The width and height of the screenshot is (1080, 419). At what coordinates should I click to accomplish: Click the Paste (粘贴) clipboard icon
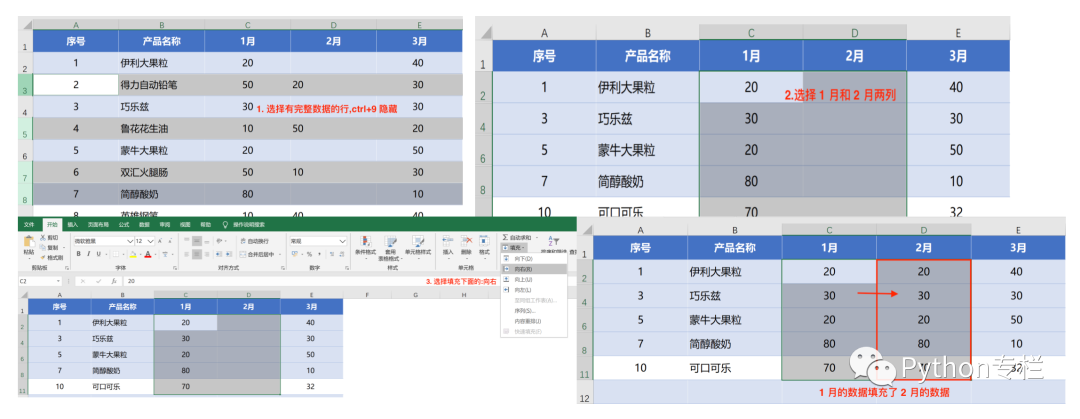pyautogui.click(x=29, y=241)
